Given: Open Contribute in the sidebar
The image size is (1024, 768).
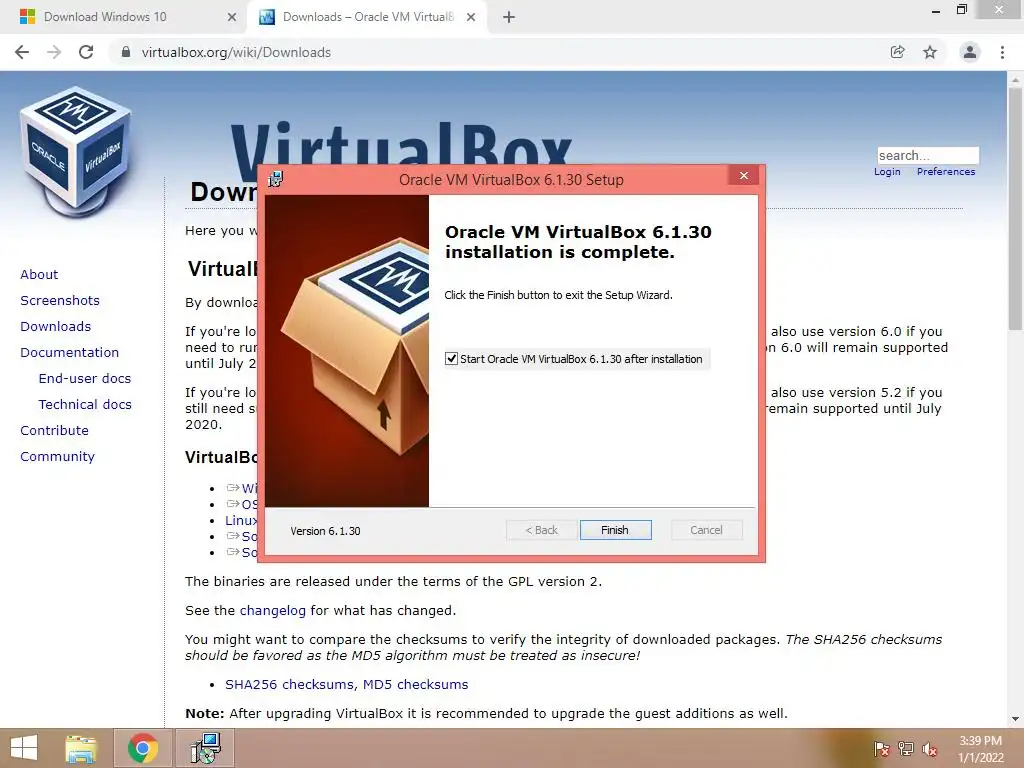Looking at the screenshot, I should click(54, 431).
